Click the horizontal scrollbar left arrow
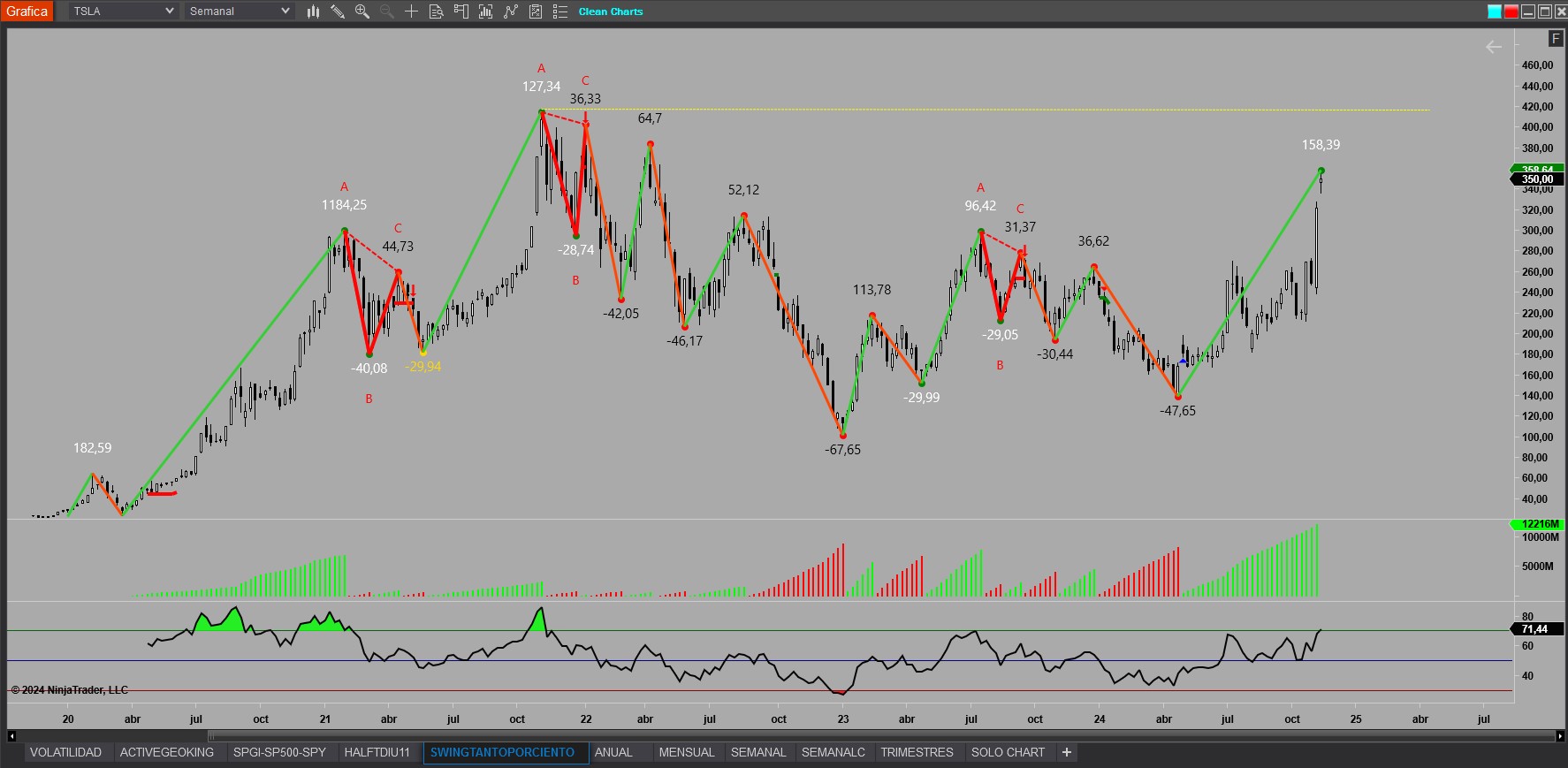Image resolution: width=1568 pixels, height=768 pixels. (11, 735)
